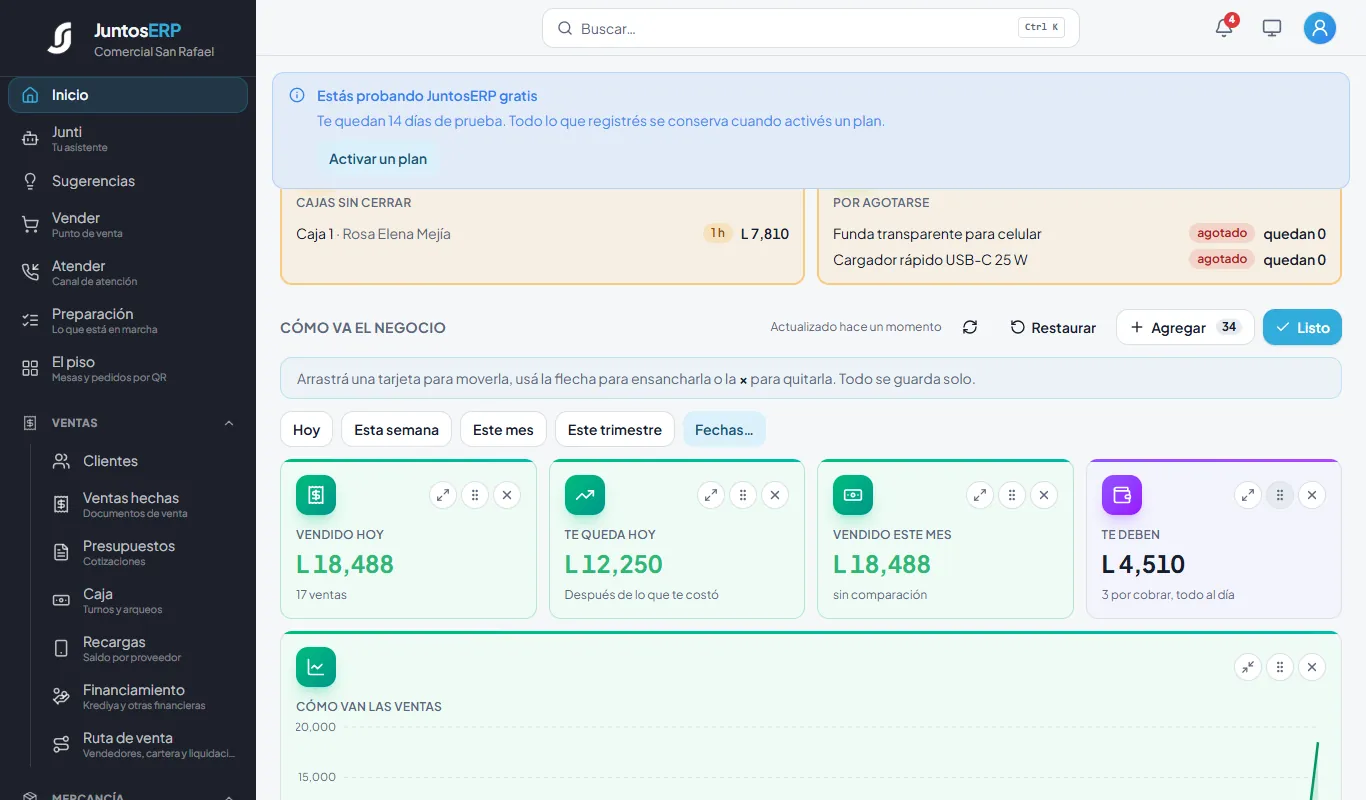Expand the Vendido este mes card

[x=980, y=495]
